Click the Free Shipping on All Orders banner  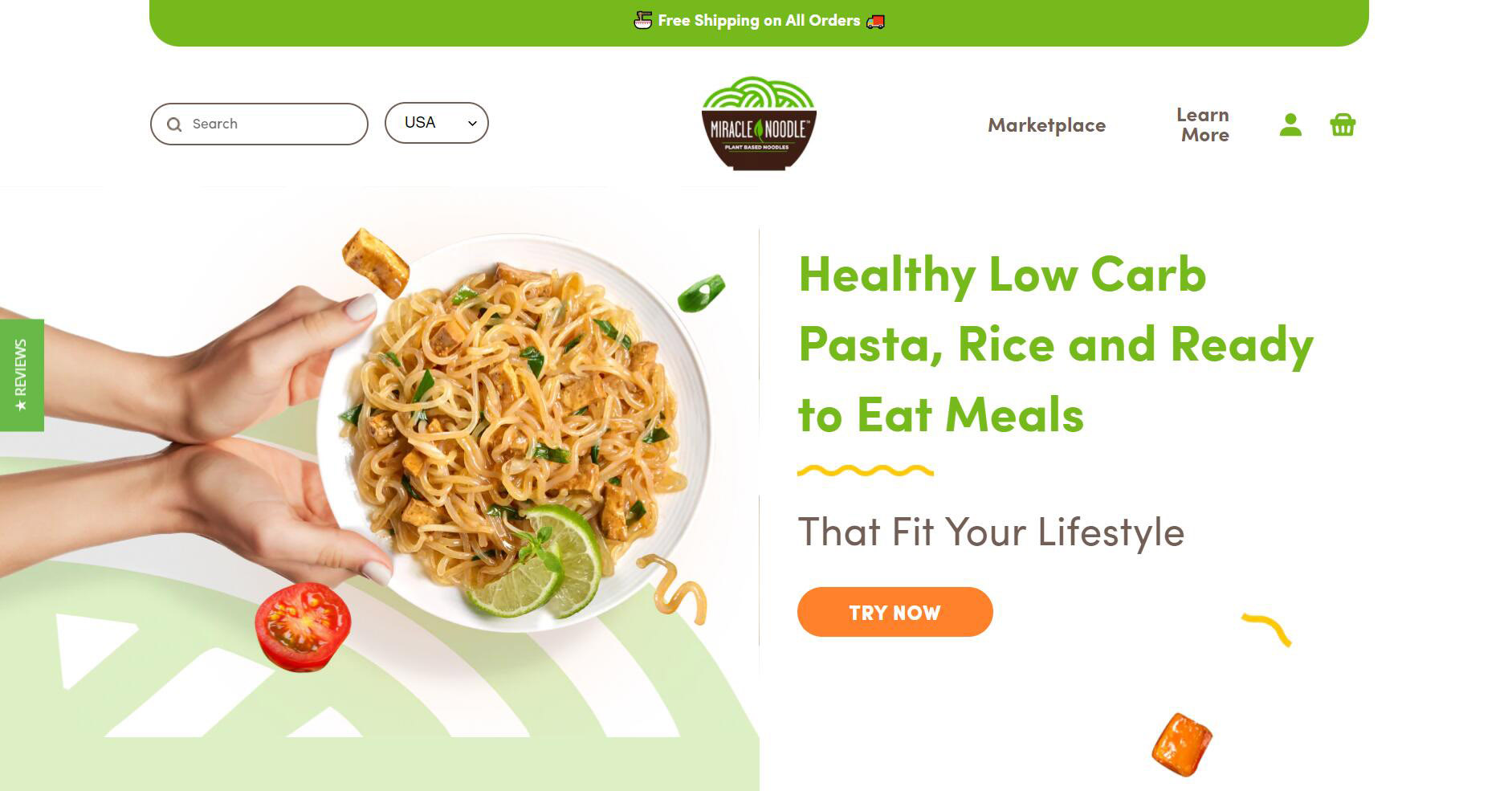[x=759, y=22]
